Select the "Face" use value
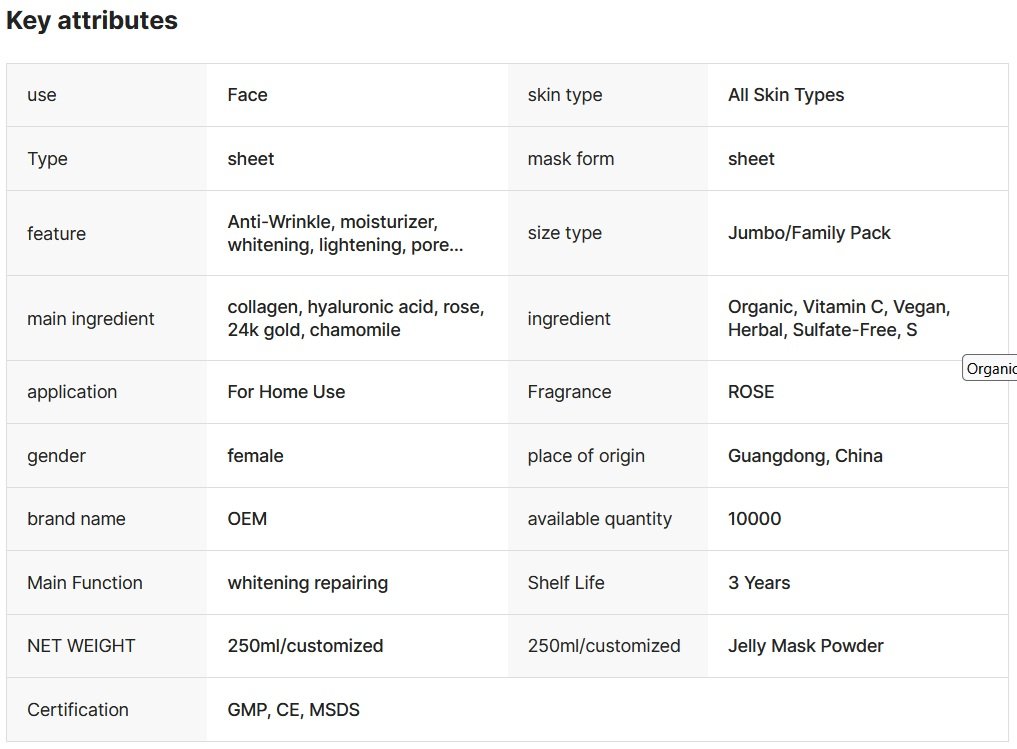 pos(247,95)
